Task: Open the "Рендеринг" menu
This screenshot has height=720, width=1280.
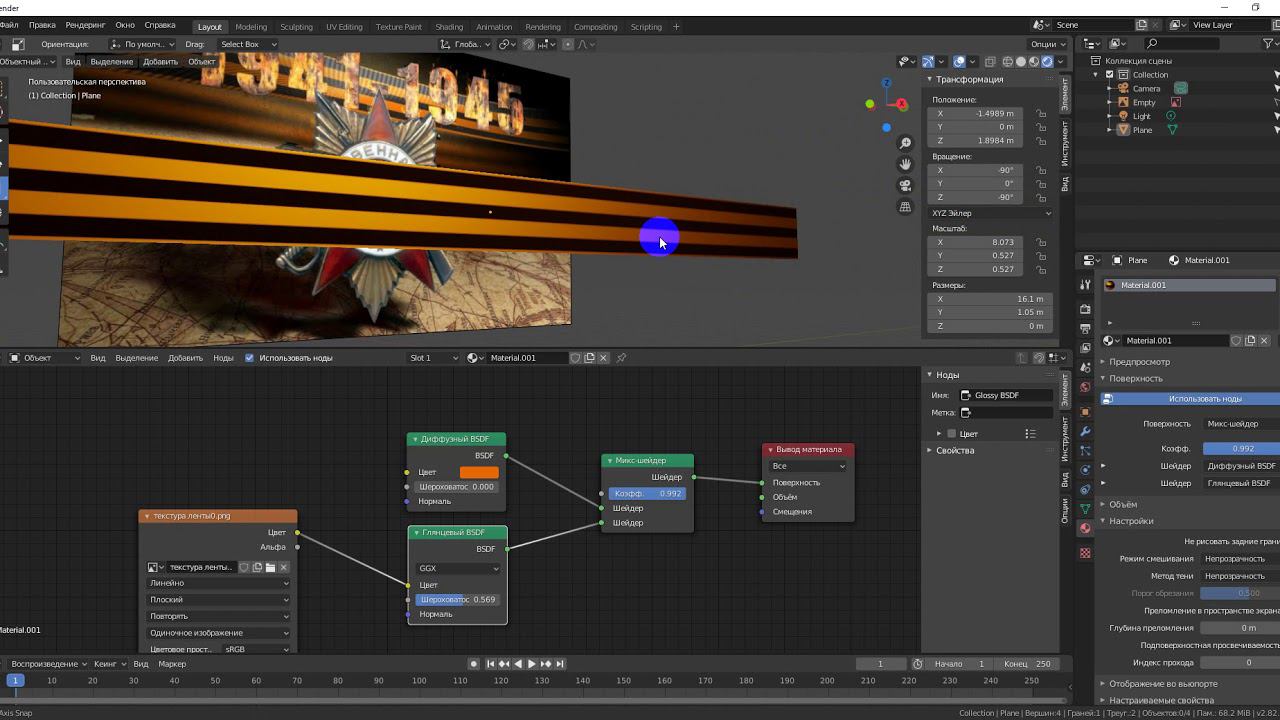Action: coord(85,25)
